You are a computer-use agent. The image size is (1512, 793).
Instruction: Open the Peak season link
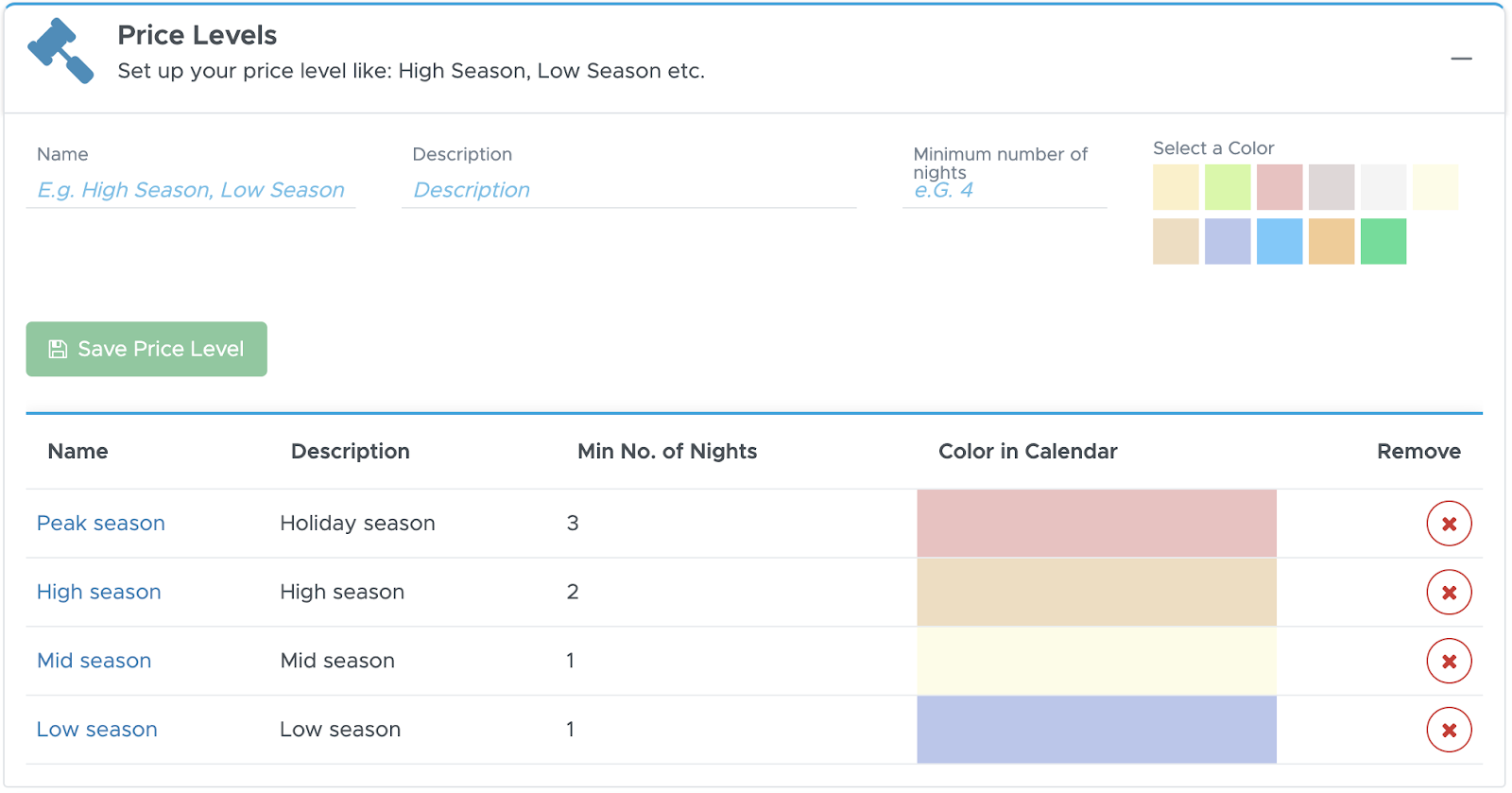[101, 524]
